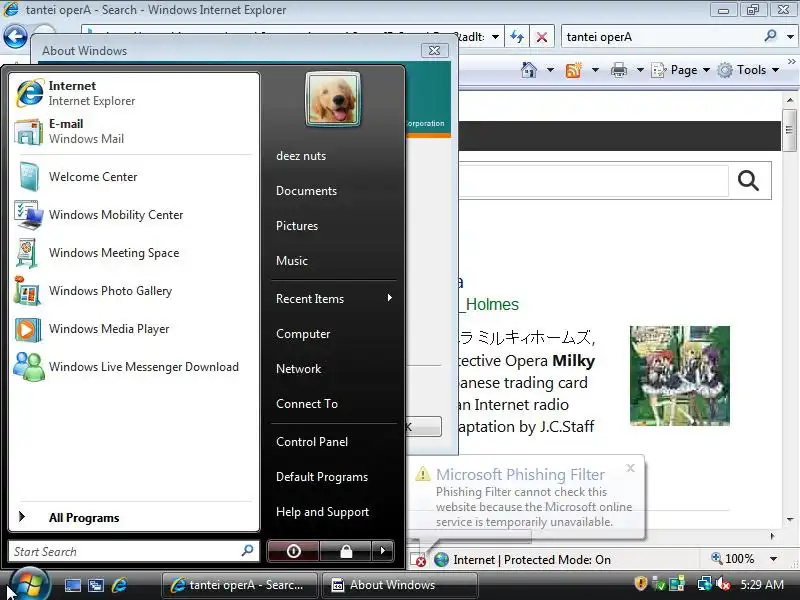Launch Windows Media Player
This screenshot has width=800, height=600.
click(134, 329)
